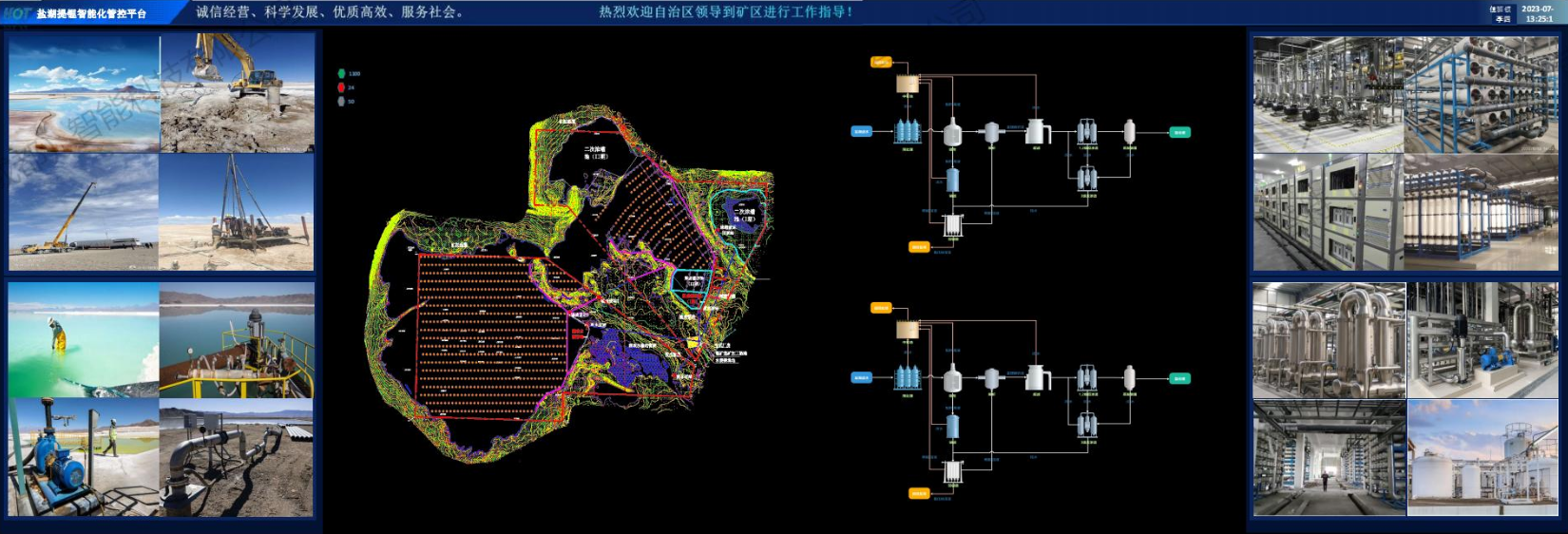Select the upper diagram's tan sedimentation tank
This screenshot has height=534, width=1568.
pyautogui.click(x=908, y=84)
